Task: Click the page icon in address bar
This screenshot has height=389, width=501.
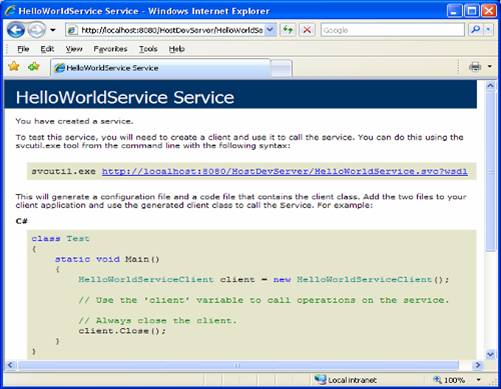Action: [71, 30]
